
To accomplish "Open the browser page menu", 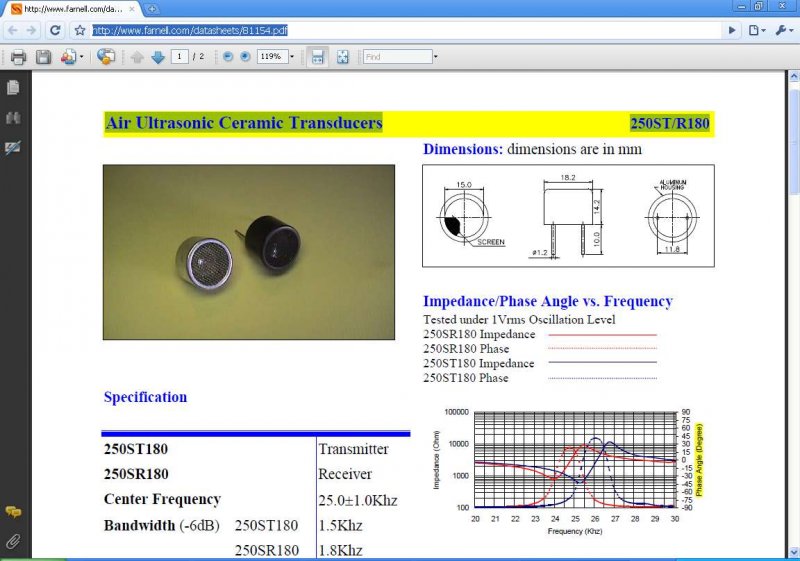I will pos(757,30).
